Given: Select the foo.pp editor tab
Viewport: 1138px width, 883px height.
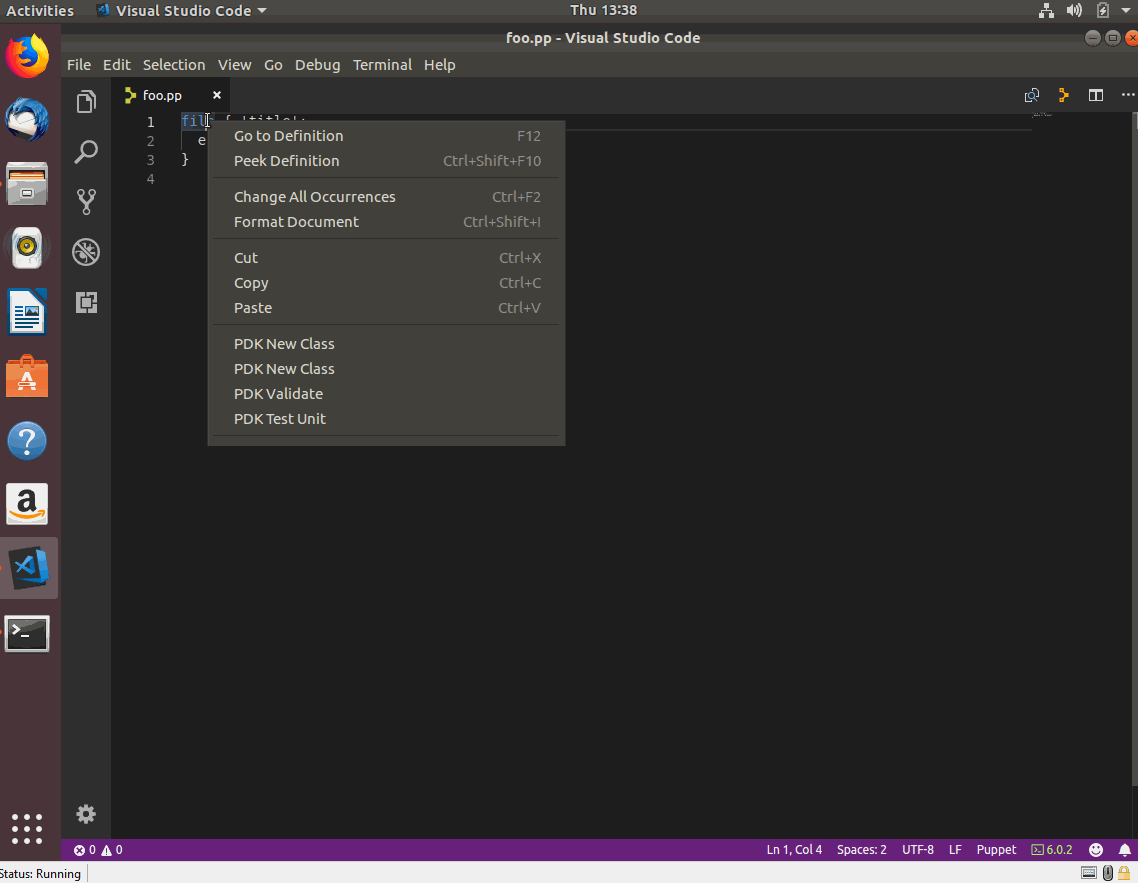Looking at the screenshot, I should click(171, 95).
